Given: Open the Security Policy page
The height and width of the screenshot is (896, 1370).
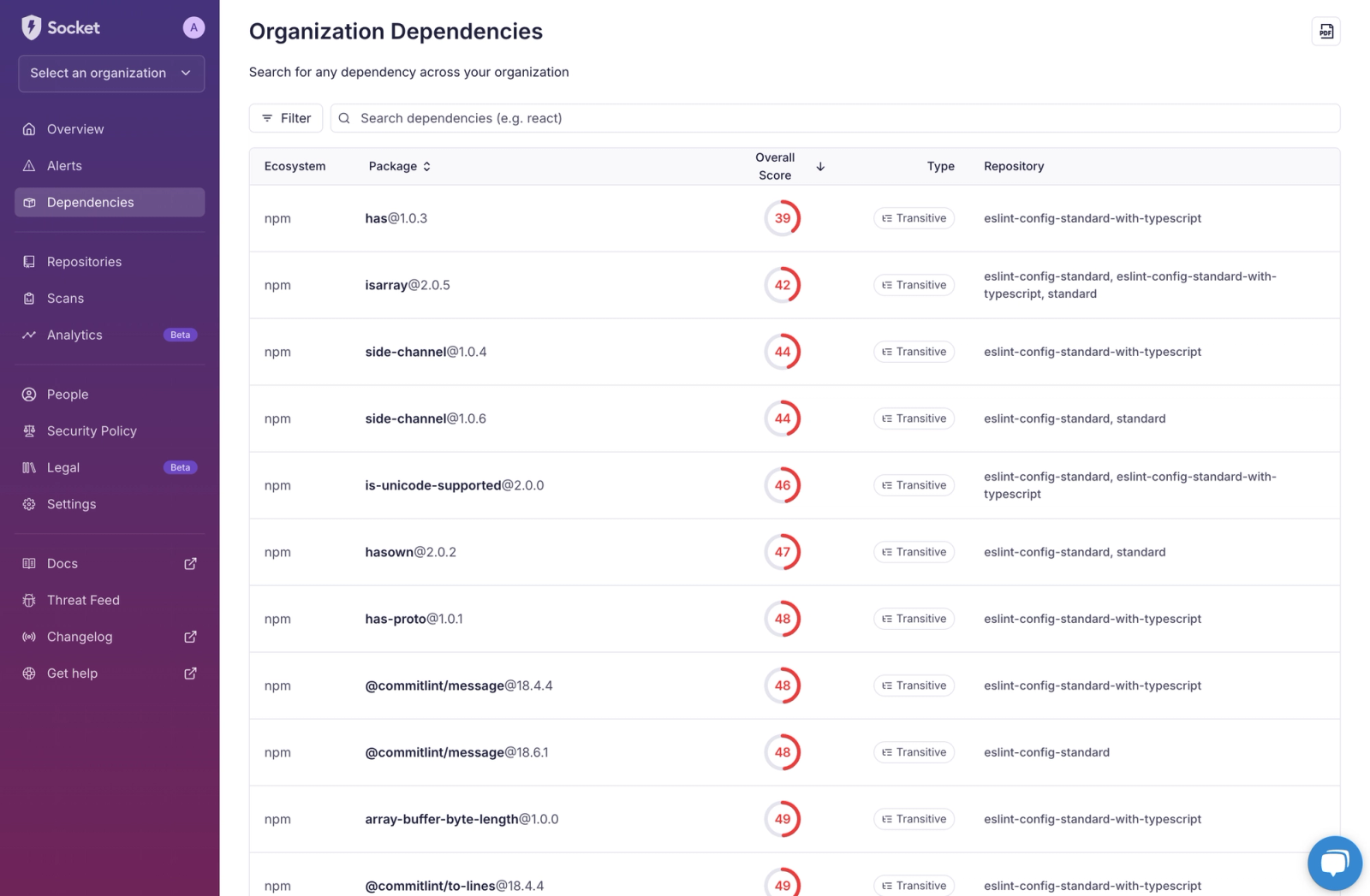Looking at the screenshot, I should (x=110, y=431).
